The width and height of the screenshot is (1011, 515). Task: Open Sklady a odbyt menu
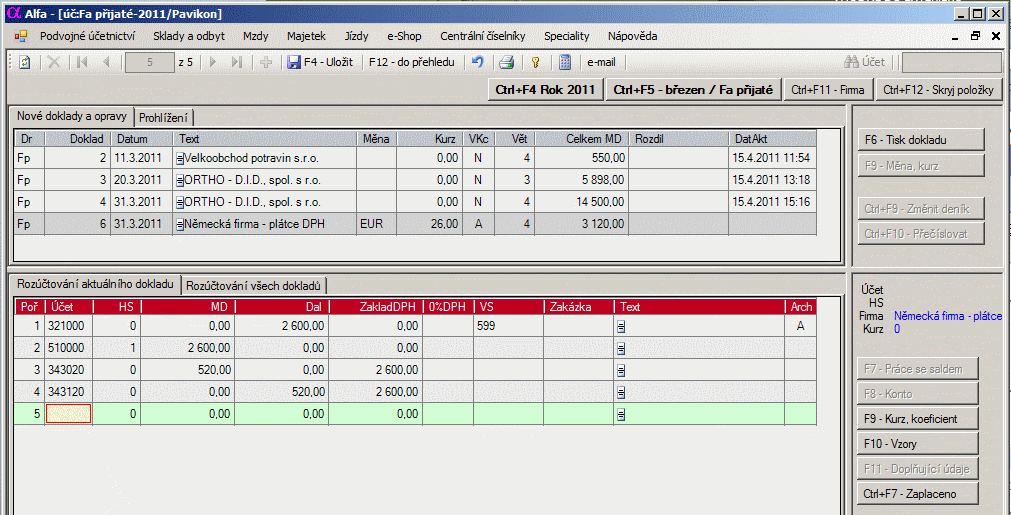coord(189,36)
